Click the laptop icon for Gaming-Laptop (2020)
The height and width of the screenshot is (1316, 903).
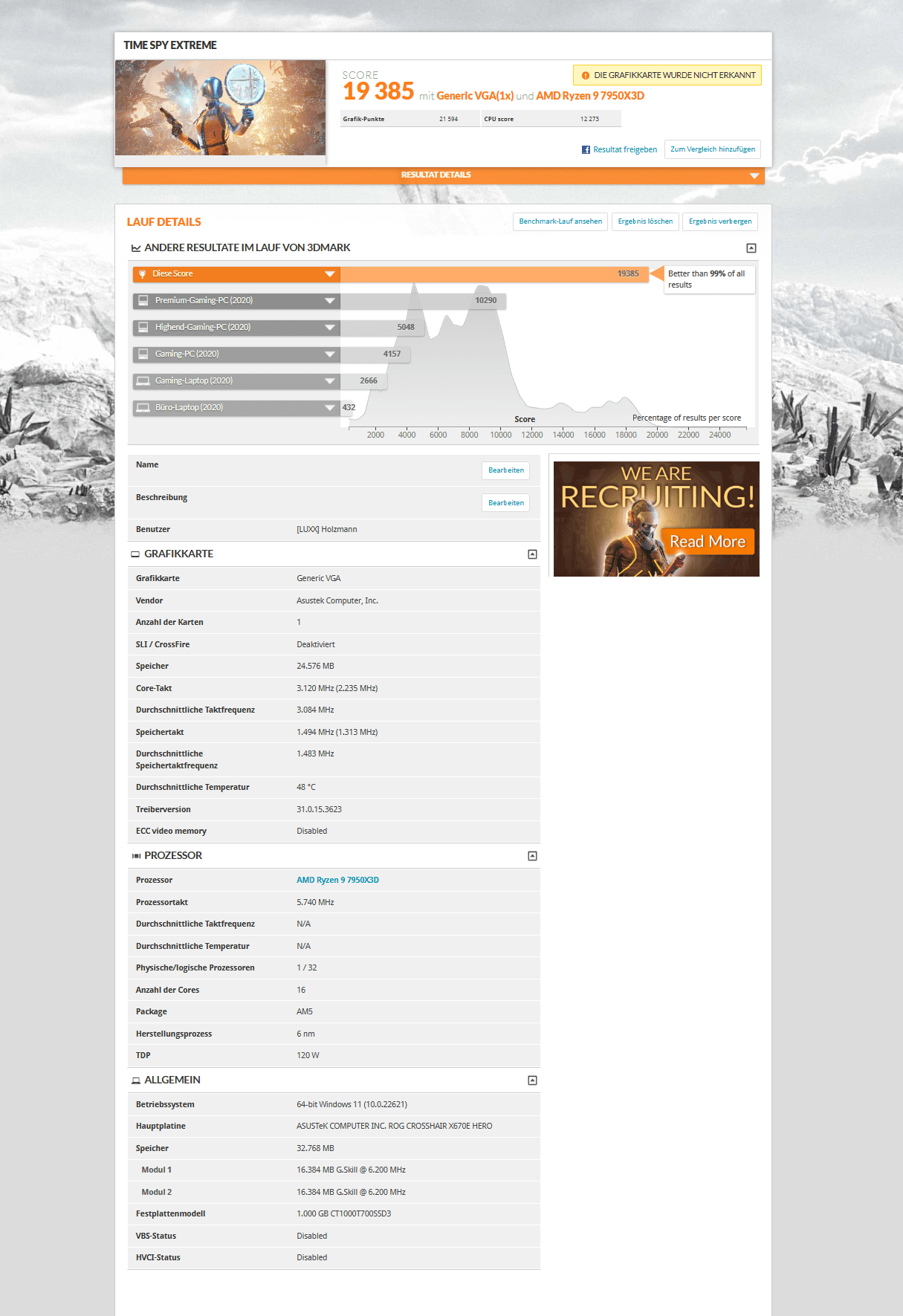coord(143,381)
